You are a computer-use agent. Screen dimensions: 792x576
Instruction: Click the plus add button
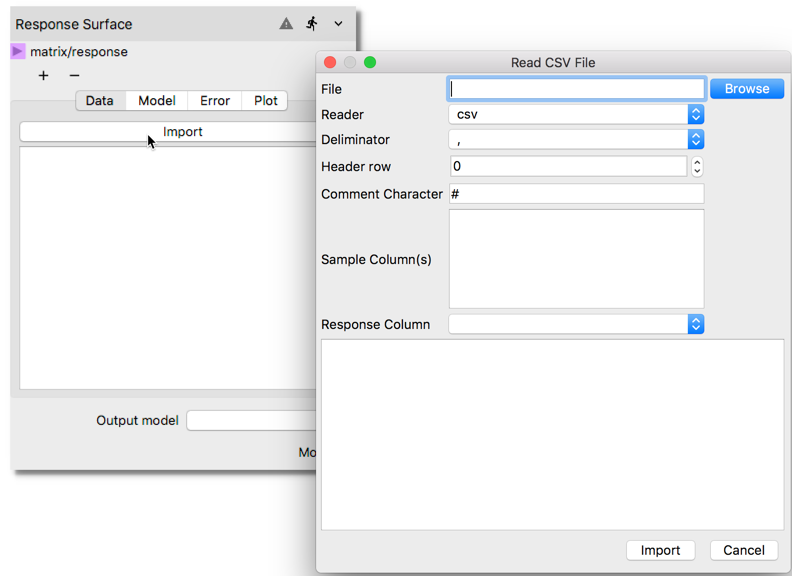click(x=43, y=76)
